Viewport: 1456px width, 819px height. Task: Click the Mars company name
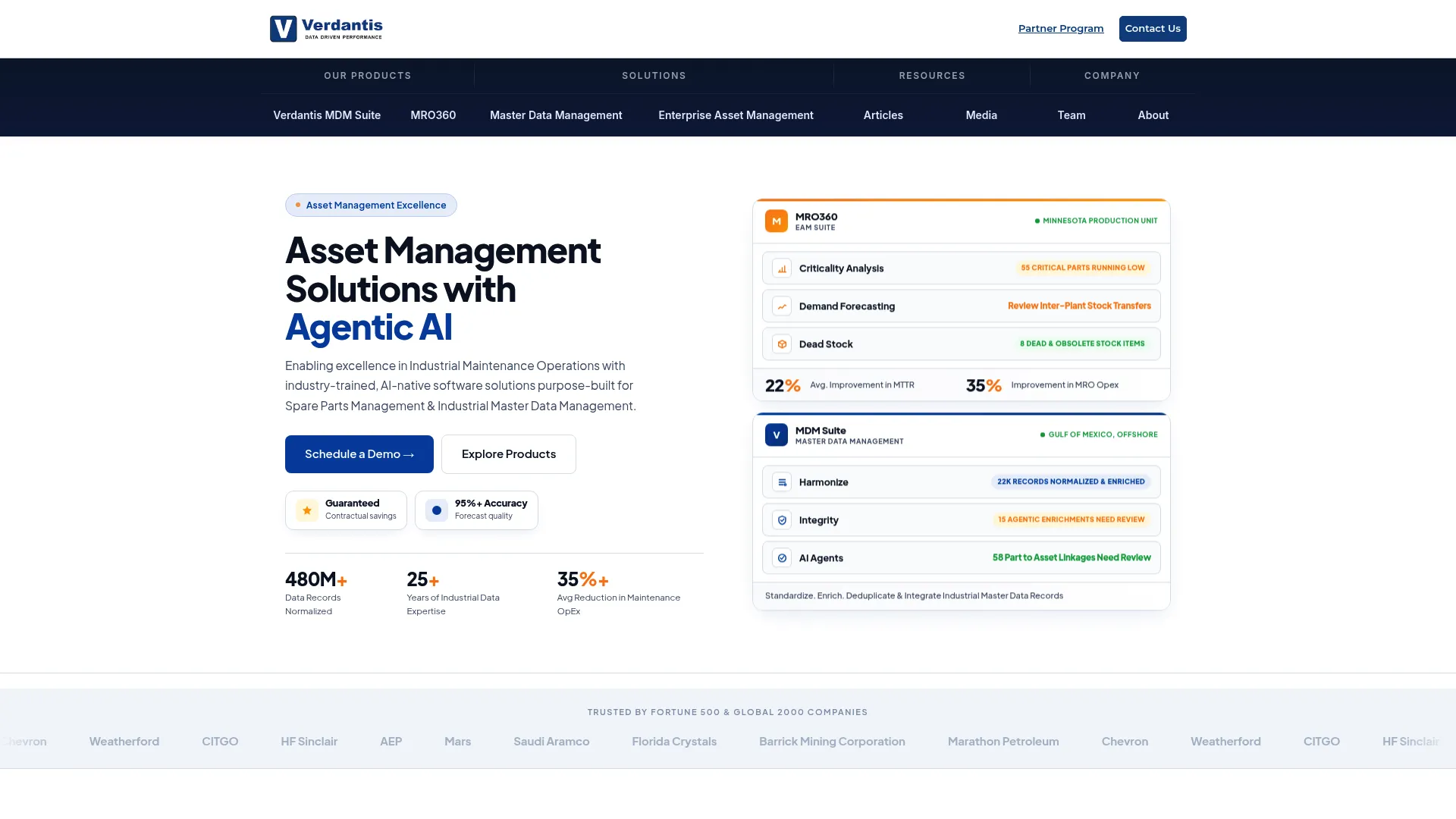[457, 742]
